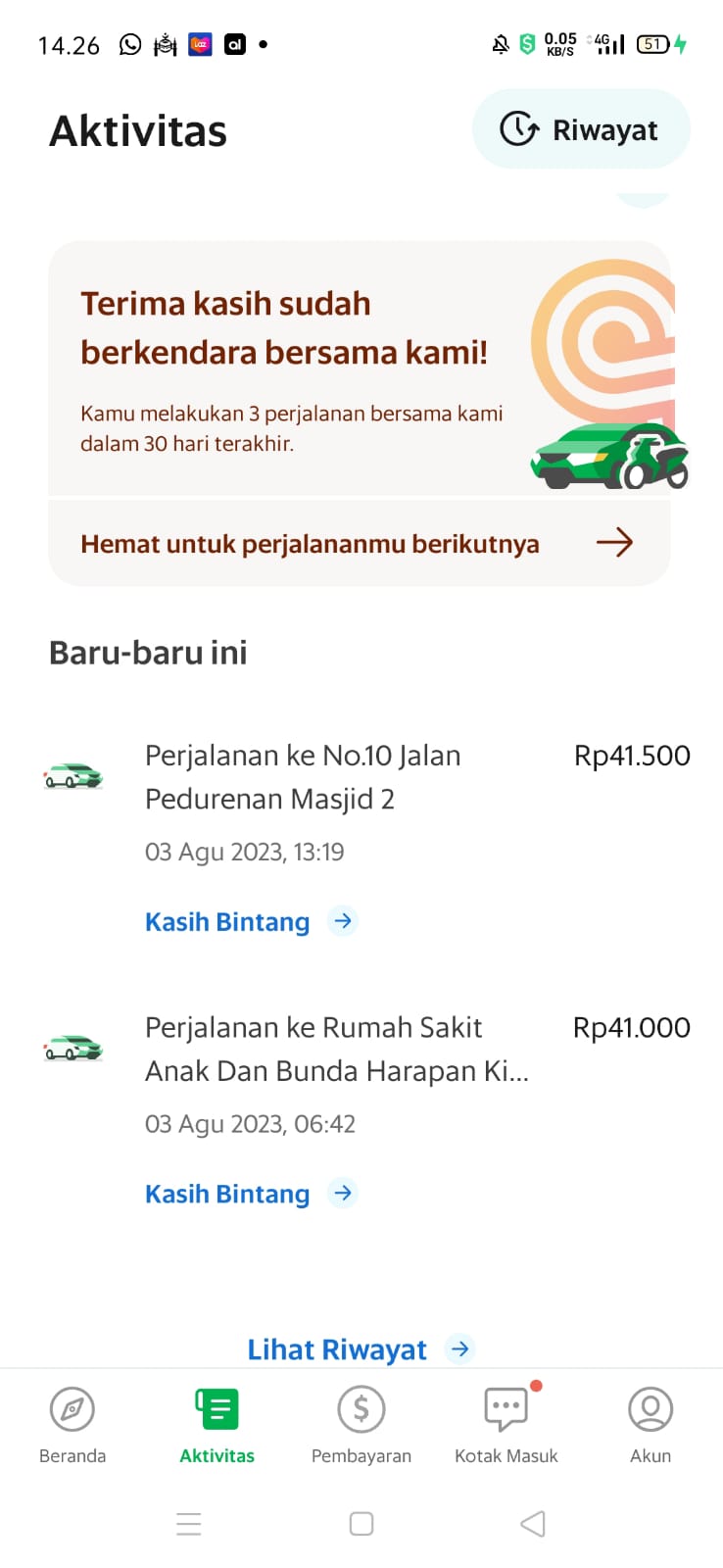This screenshot has width=723, height=1568.
Task: Open Hemat untuk perjalananmu berikutnya offer
Action: coord(310,544)
